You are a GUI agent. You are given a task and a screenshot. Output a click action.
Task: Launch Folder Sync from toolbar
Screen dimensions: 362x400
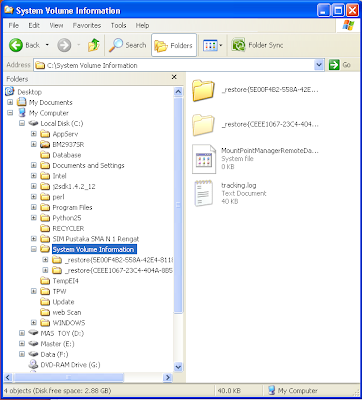(257, 45)
